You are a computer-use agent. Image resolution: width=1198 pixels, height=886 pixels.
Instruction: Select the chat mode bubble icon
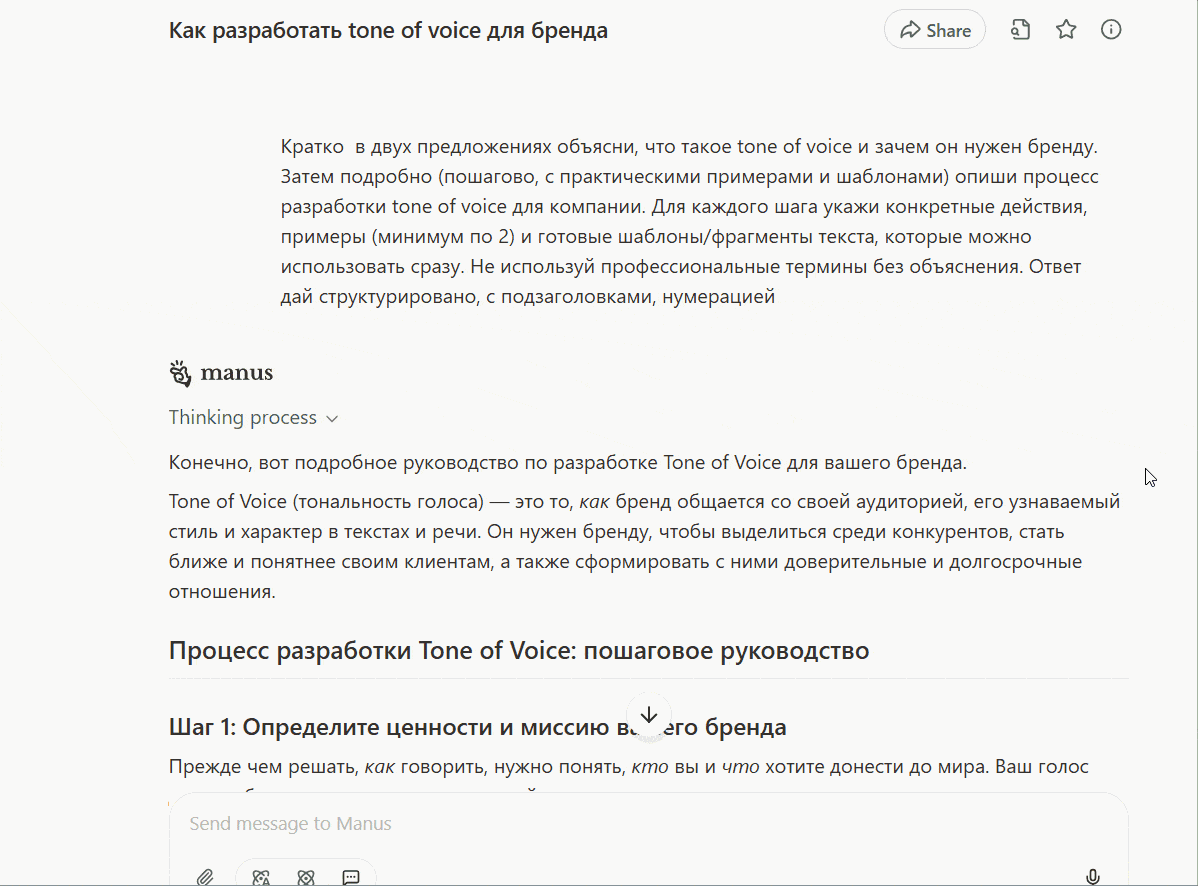point(351,877)
